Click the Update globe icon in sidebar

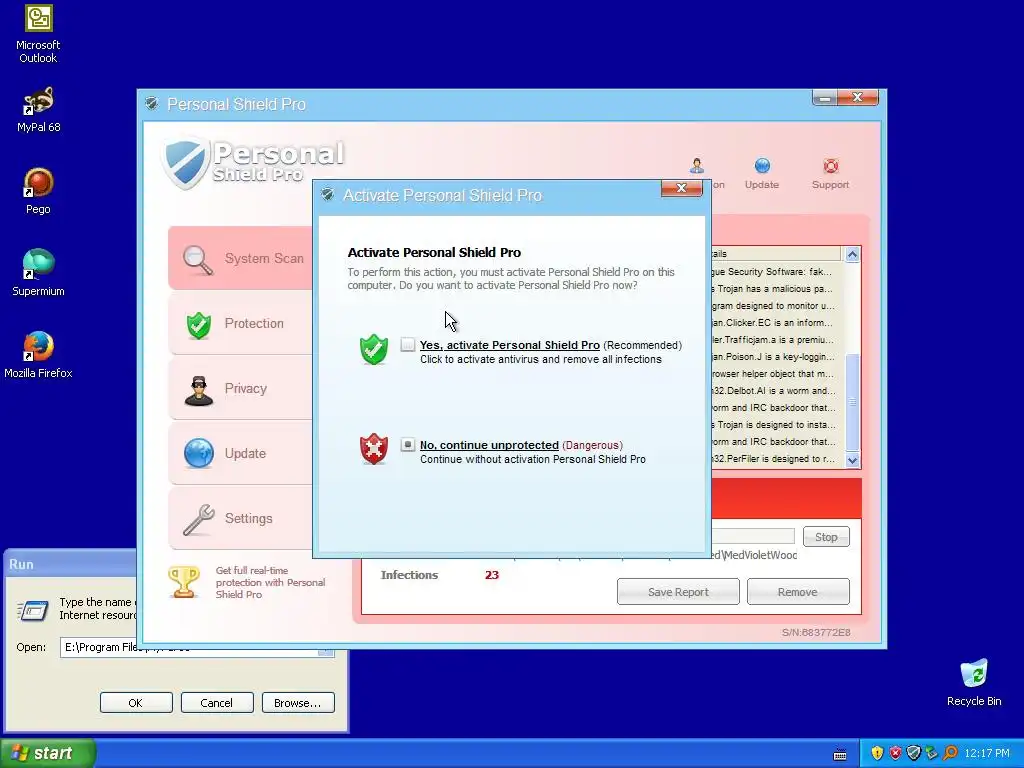coord(199,454)
